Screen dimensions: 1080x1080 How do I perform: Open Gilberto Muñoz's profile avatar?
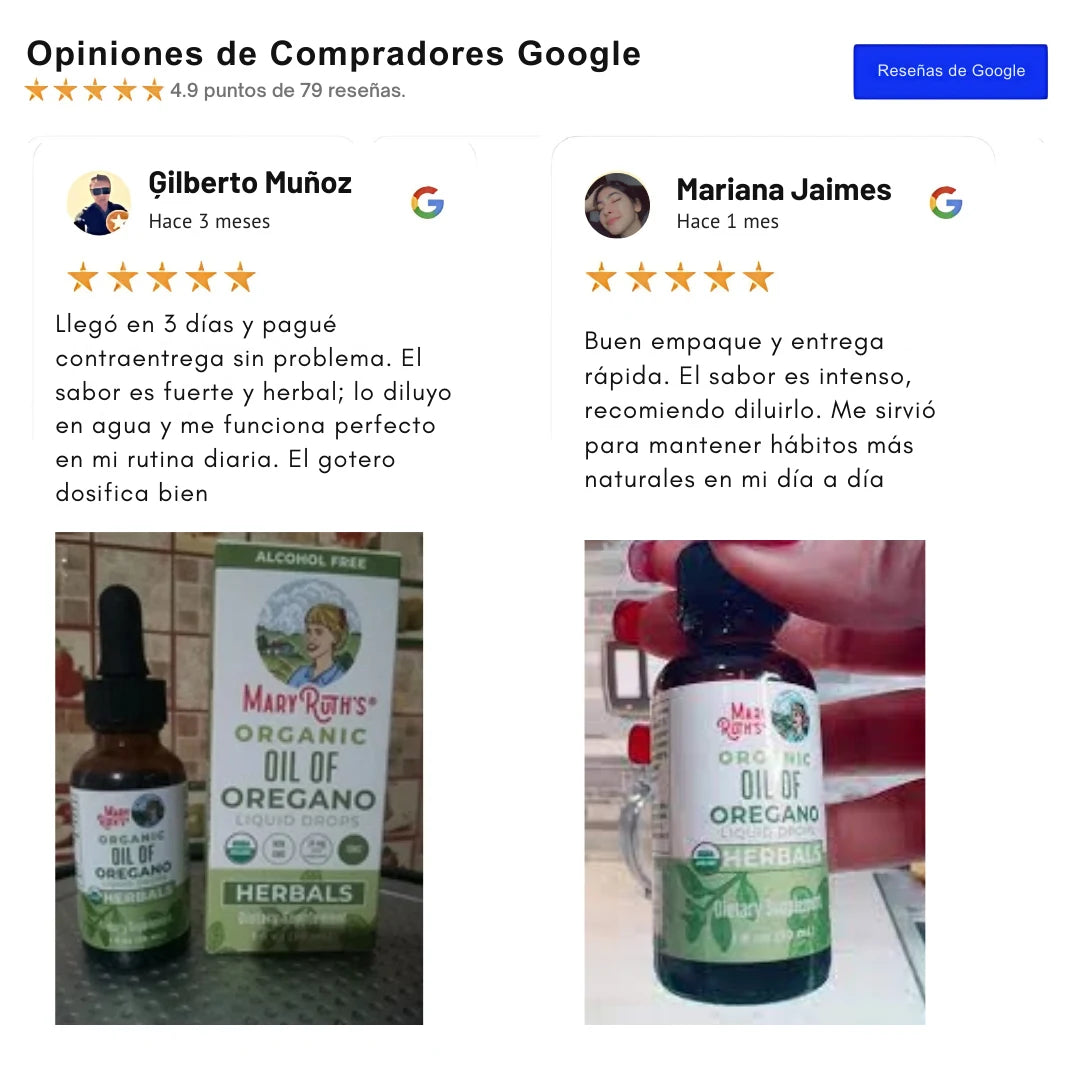(99, 204)
